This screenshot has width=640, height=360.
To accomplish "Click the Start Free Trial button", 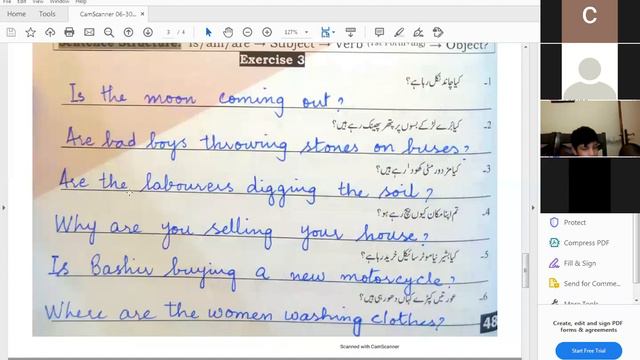I will pyautogui.click(x=589, y=351).
